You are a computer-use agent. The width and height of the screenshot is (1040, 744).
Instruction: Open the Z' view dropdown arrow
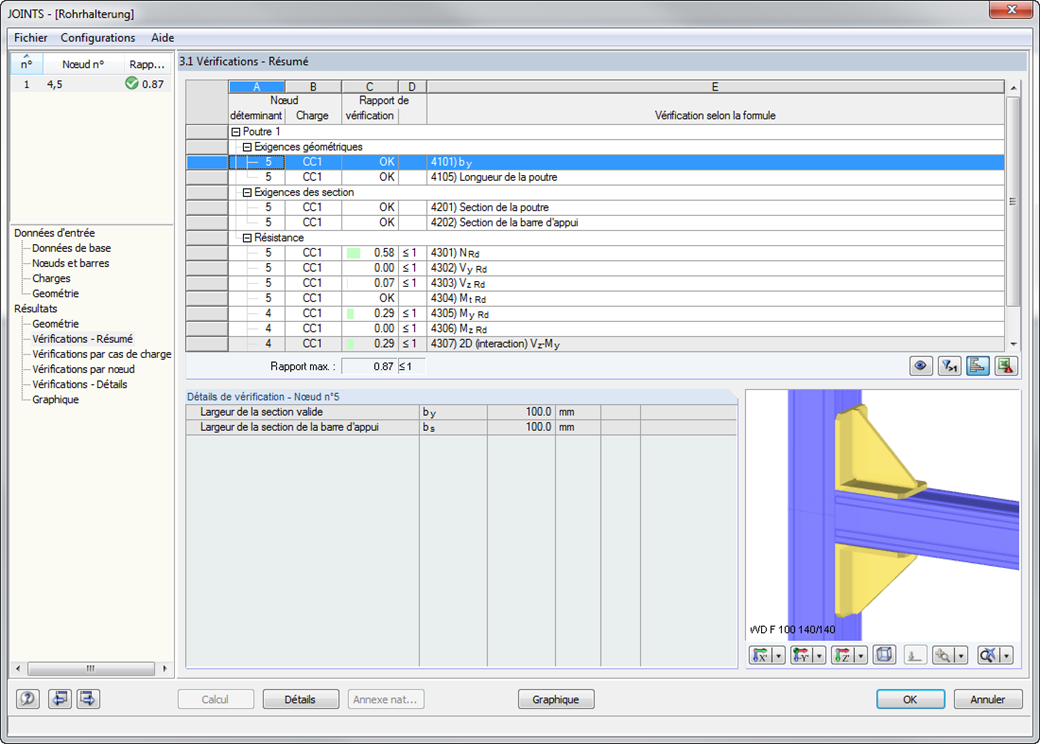click(861, 656)
